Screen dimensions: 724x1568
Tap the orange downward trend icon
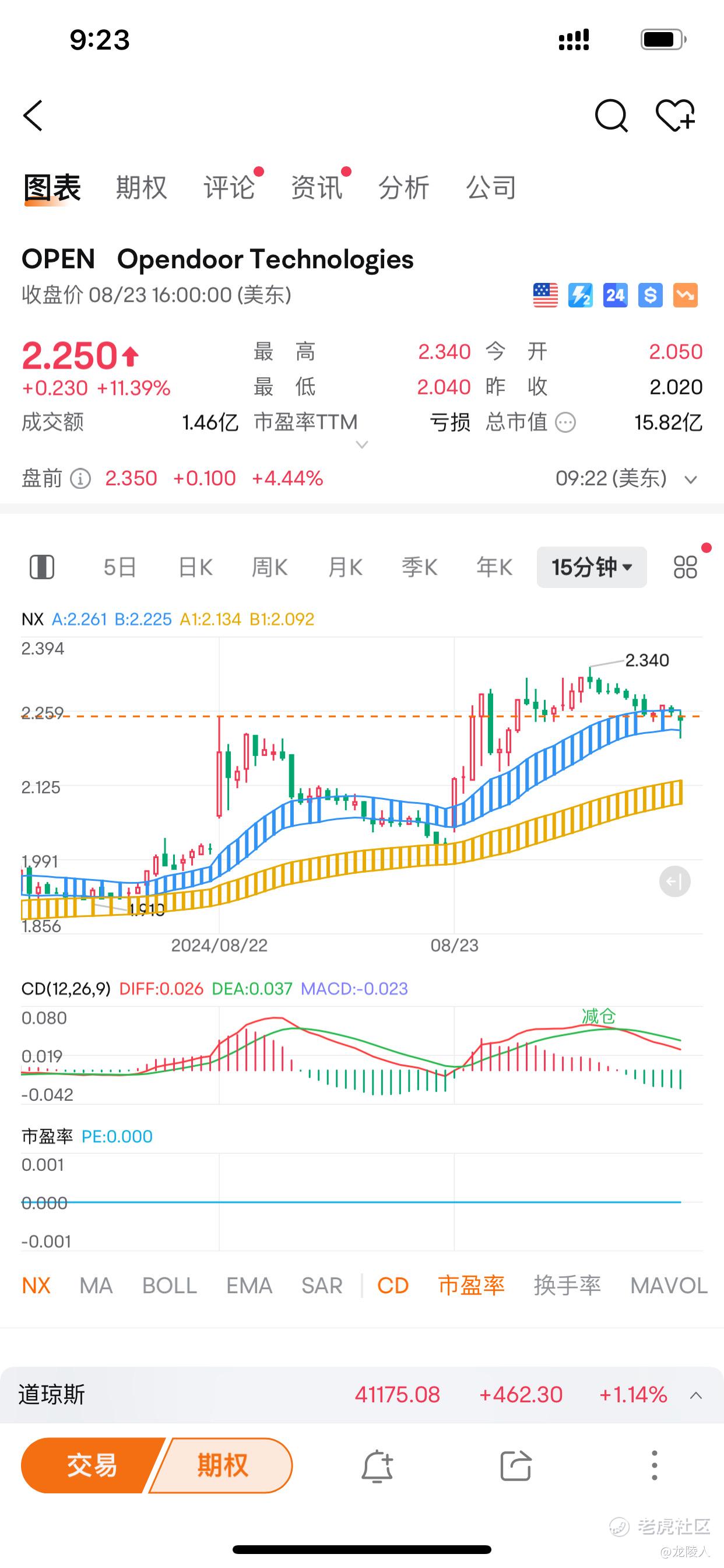click(x=685, y=295)
